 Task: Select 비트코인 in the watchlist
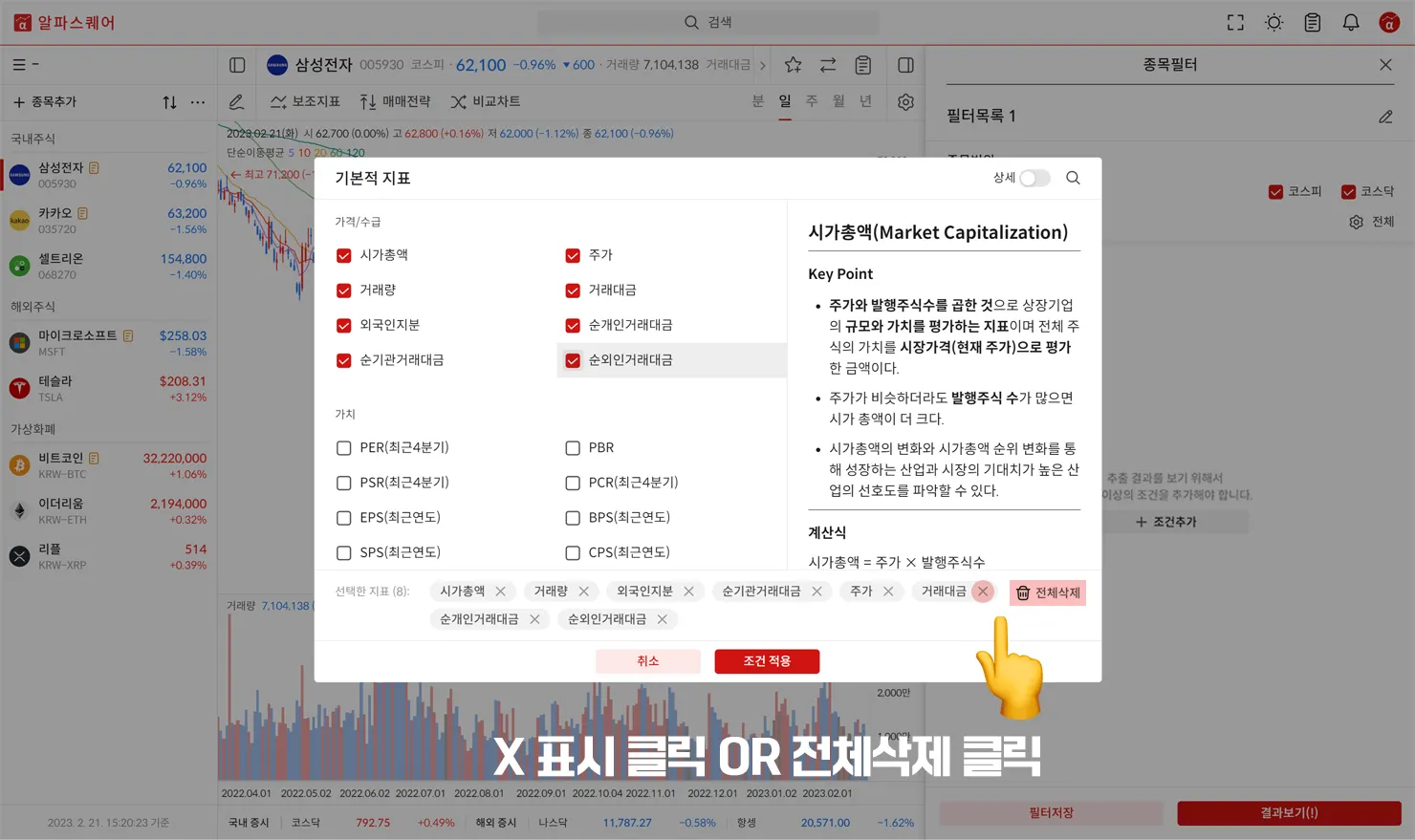click(109, 465)
